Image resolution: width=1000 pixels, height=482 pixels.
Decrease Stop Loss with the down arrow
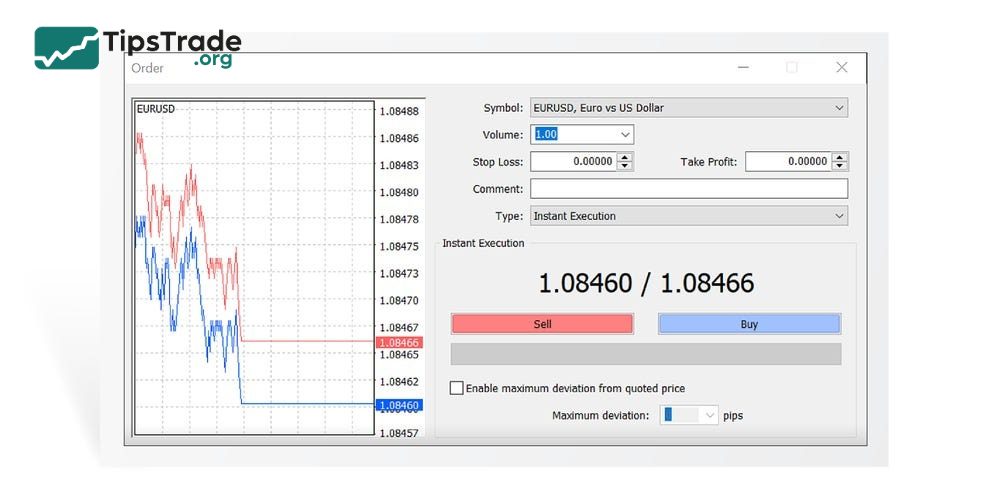(625, 166)
